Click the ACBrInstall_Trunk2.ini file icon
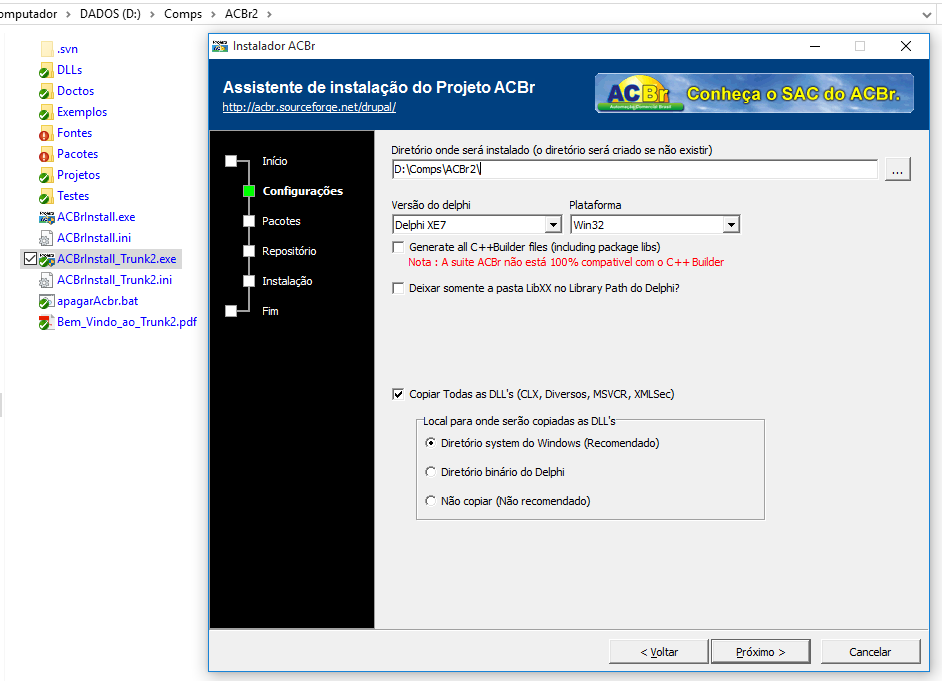This screenshot has height=681, width=942. (x=46, y=280)
